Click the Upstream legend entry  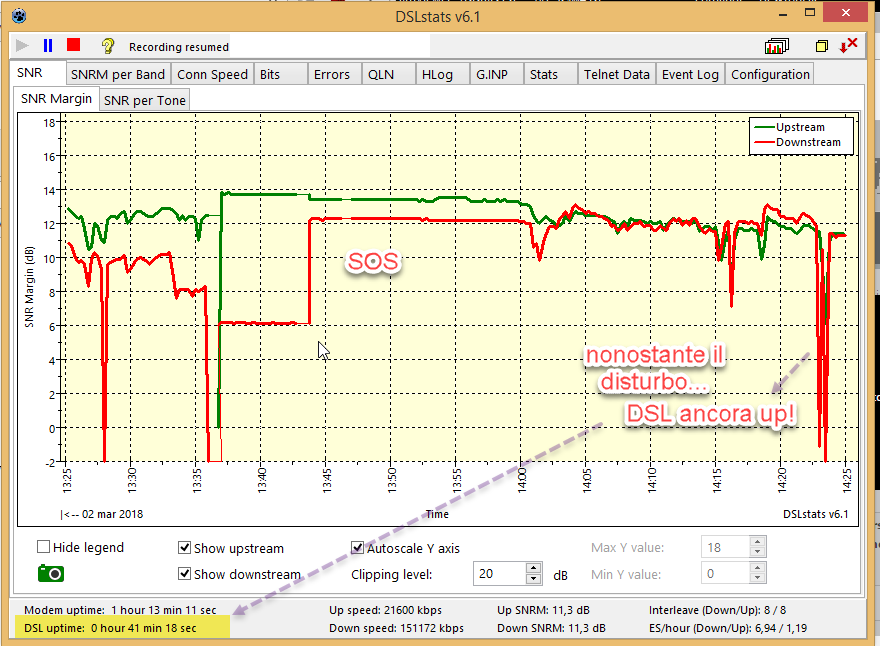click(790, 127)
